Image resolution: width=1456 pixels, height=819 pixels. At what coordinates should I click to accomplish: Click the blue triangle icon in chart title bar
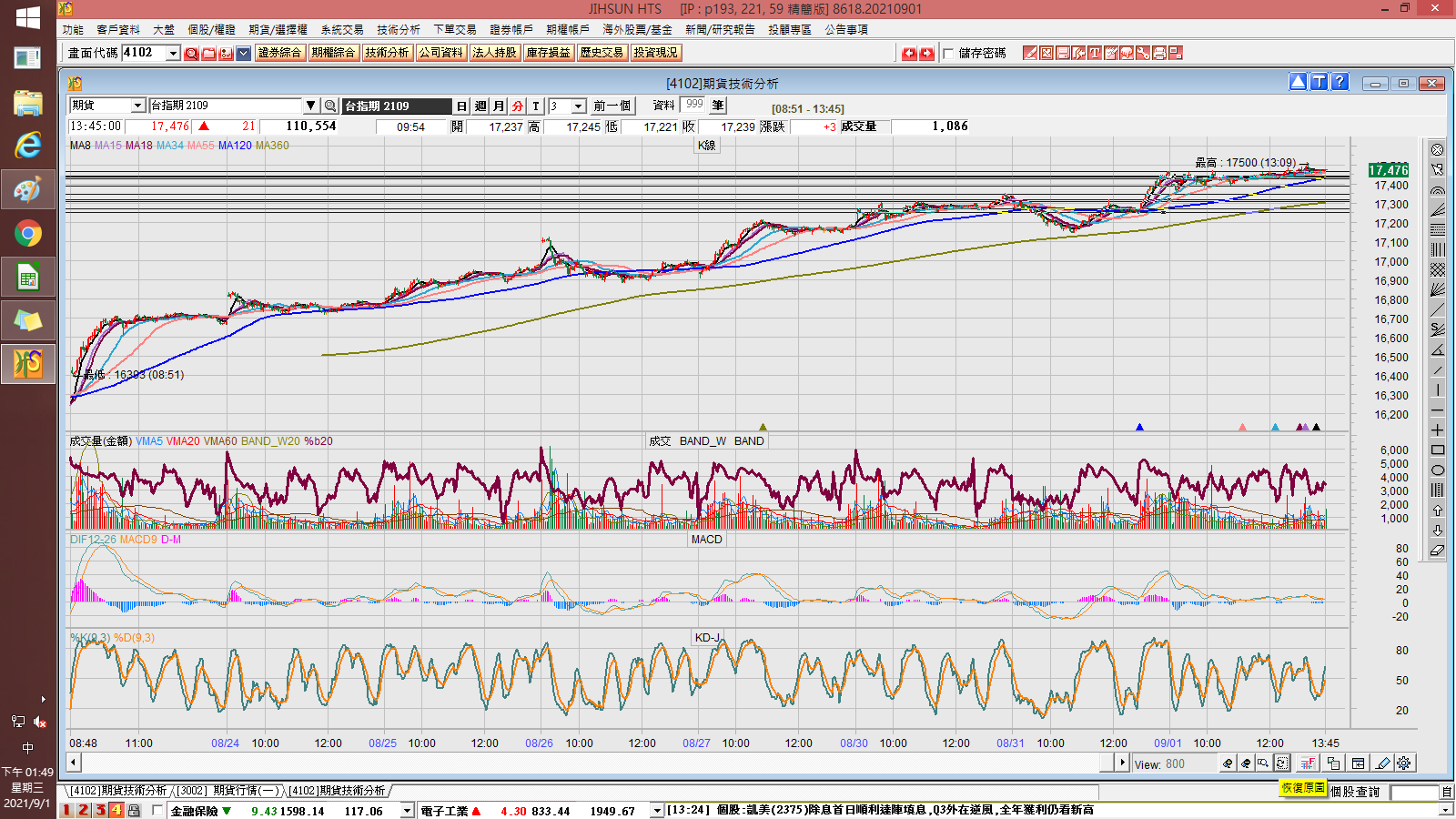[1299, 82]
